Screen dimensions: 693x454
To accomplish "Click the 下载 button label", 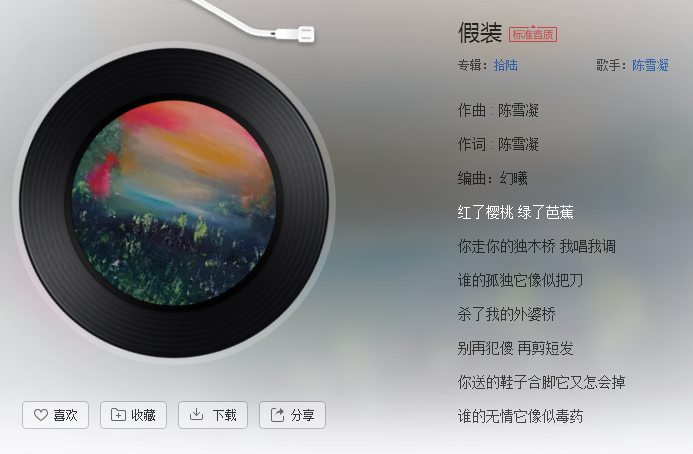I will click(x=225, y=415).
